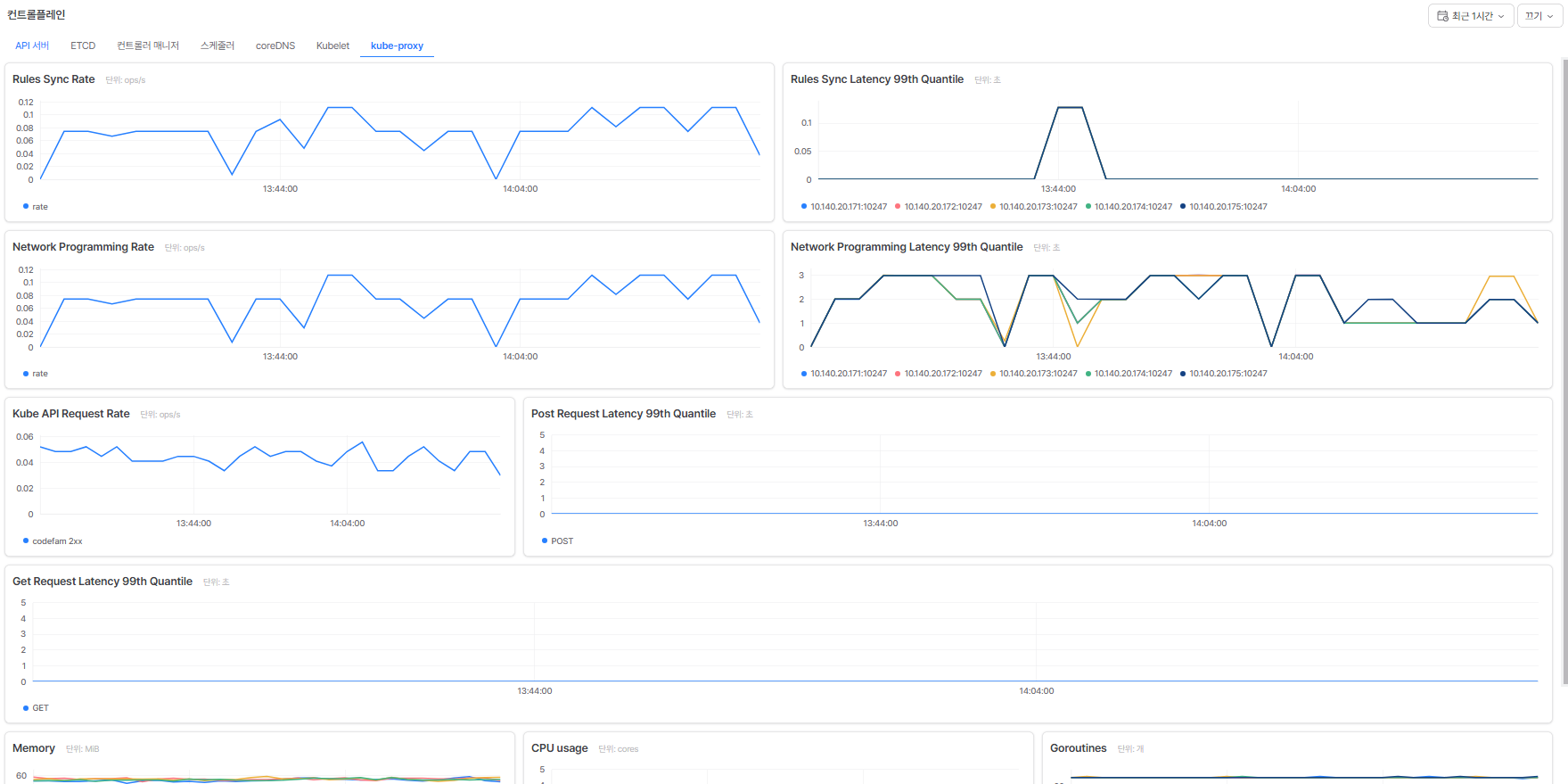The height and width of the screenshot is (784, 1568).
Task: Open the 컨트롤러 매니저 tab
Action: (x=148, y=45)
